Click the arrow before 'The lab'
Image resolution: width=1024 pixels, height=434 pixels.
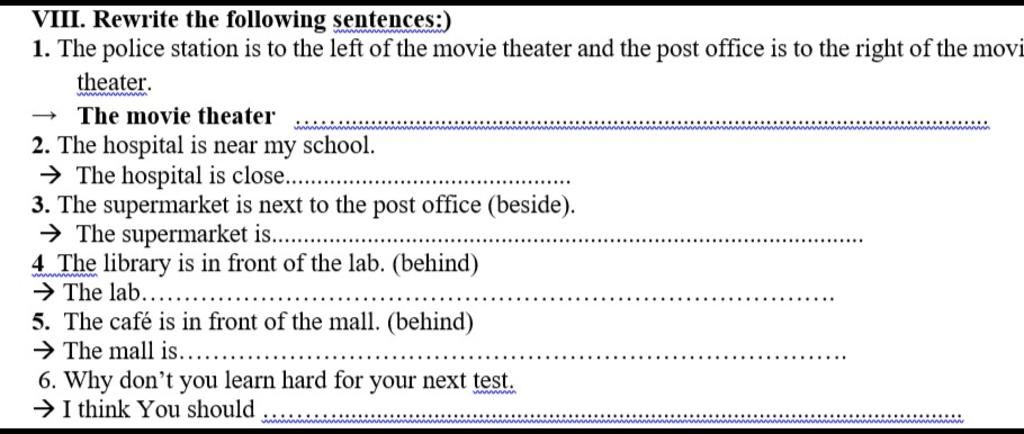click(x=44, y=293)
